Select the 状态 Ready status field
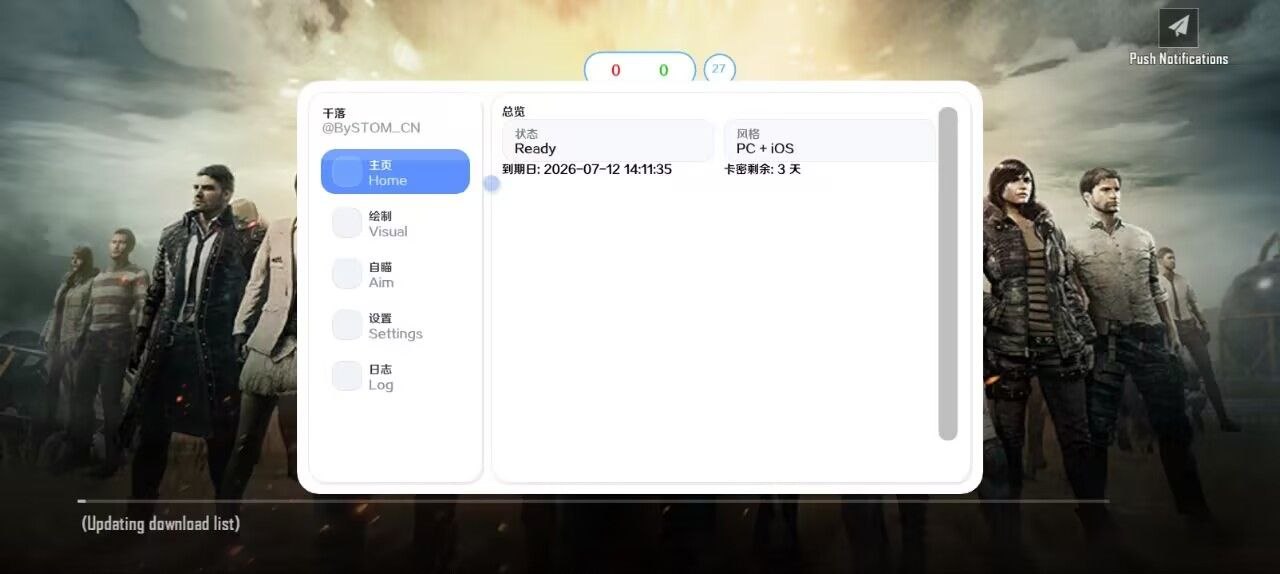 (608, 141)
